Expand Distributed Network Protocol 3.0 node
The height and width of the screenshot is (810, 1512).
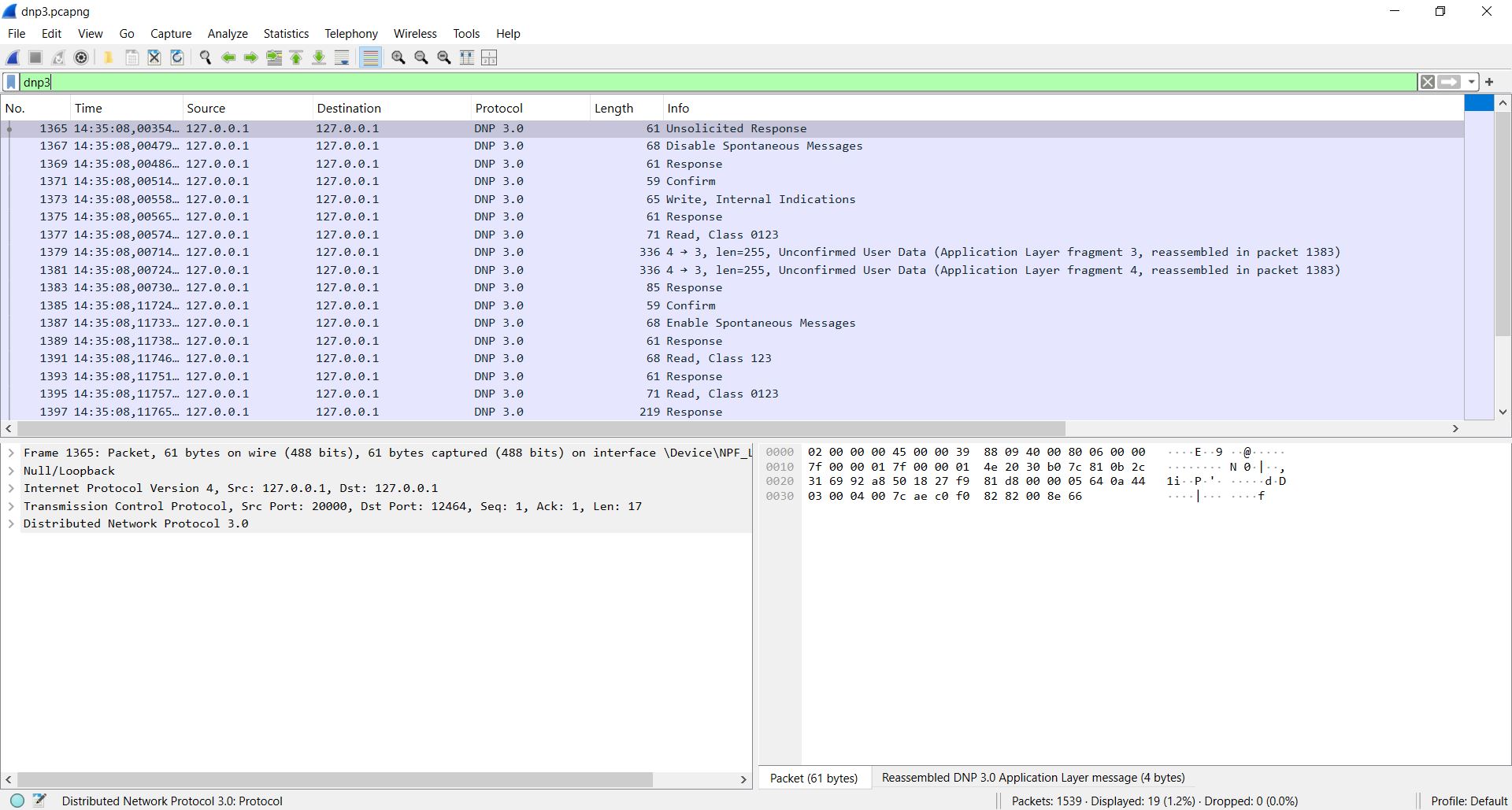(10, 523)
